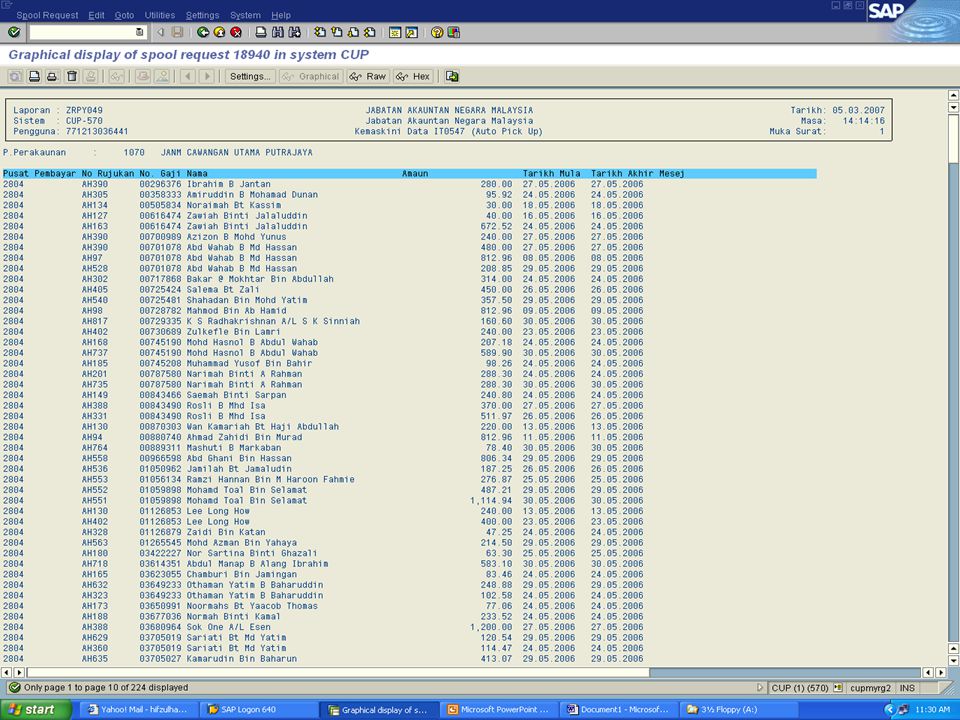Click the Create New Session icon
Image resolution: width=960 pixels, height=720 pixels.
pos(395,32)
